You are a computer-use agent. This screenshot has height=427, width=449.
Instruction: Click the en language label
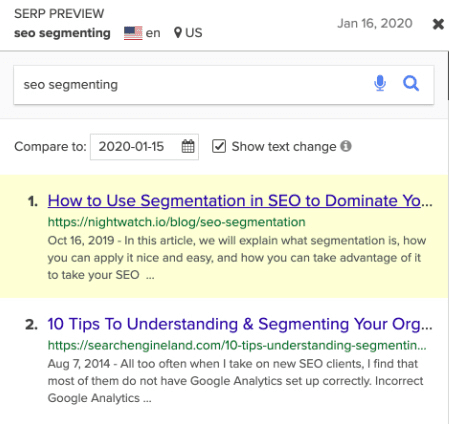153,33
